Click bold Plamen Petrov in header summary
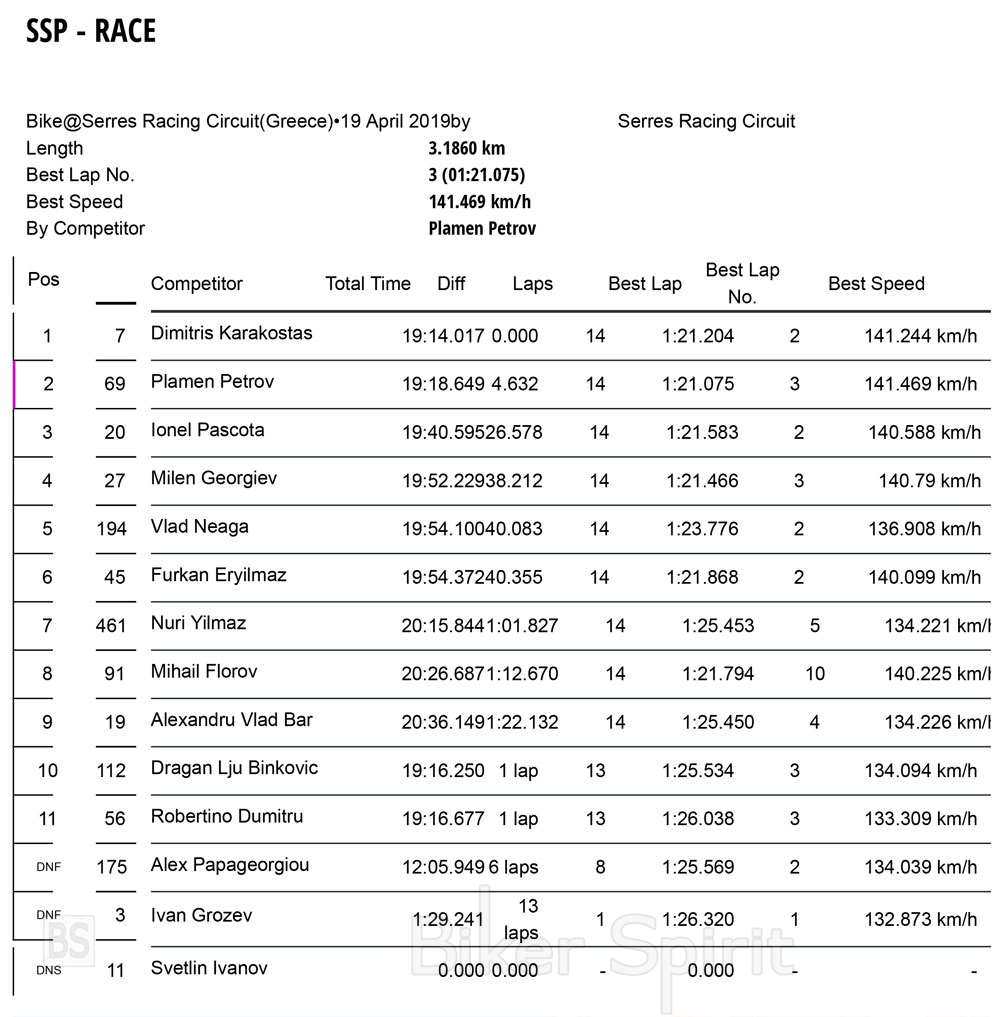Viewport: 1000px width, 1017px height. [x=482, y=228]
